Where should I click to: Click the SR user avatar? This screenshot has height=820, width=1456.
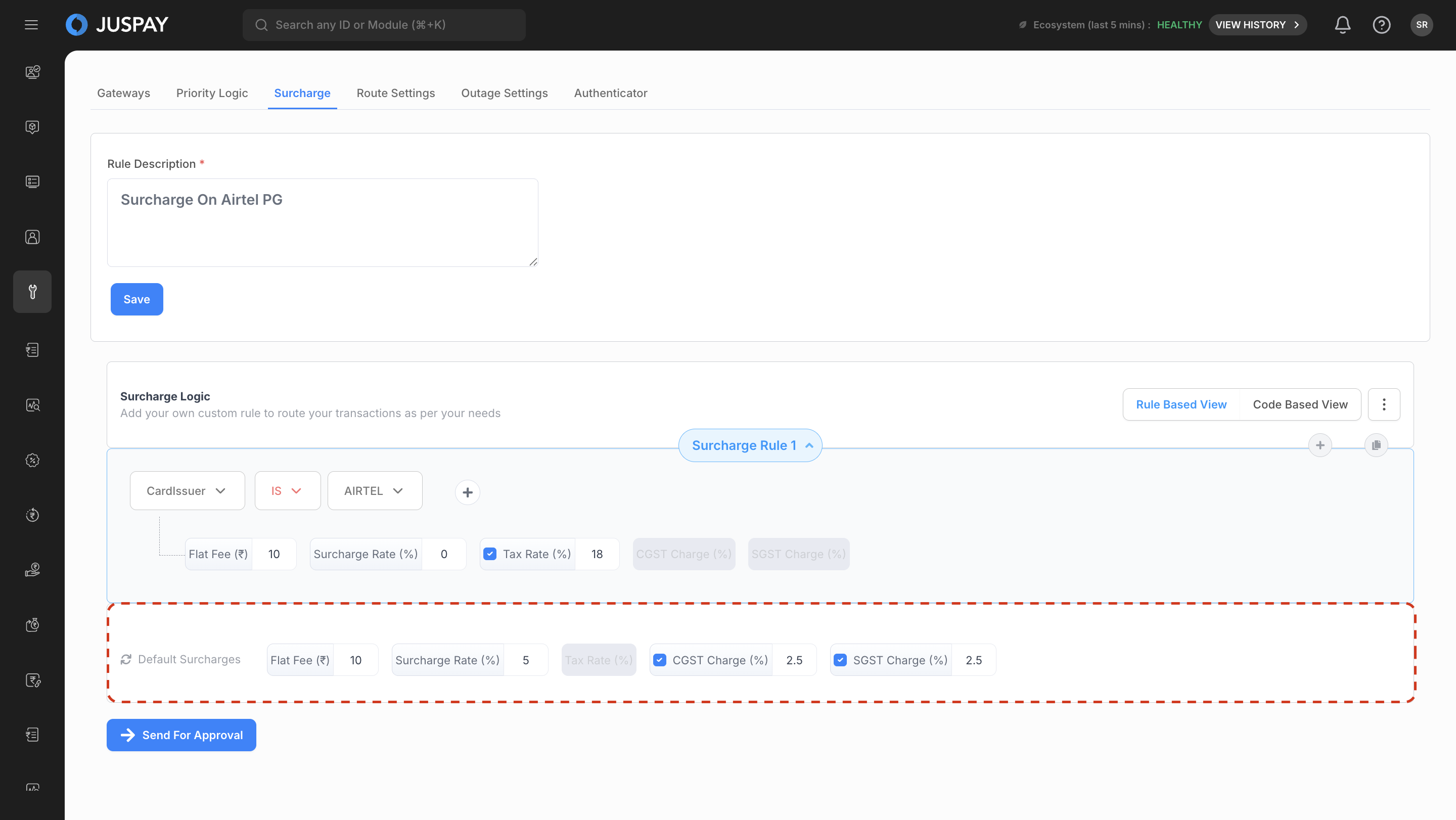[1422, 25]
